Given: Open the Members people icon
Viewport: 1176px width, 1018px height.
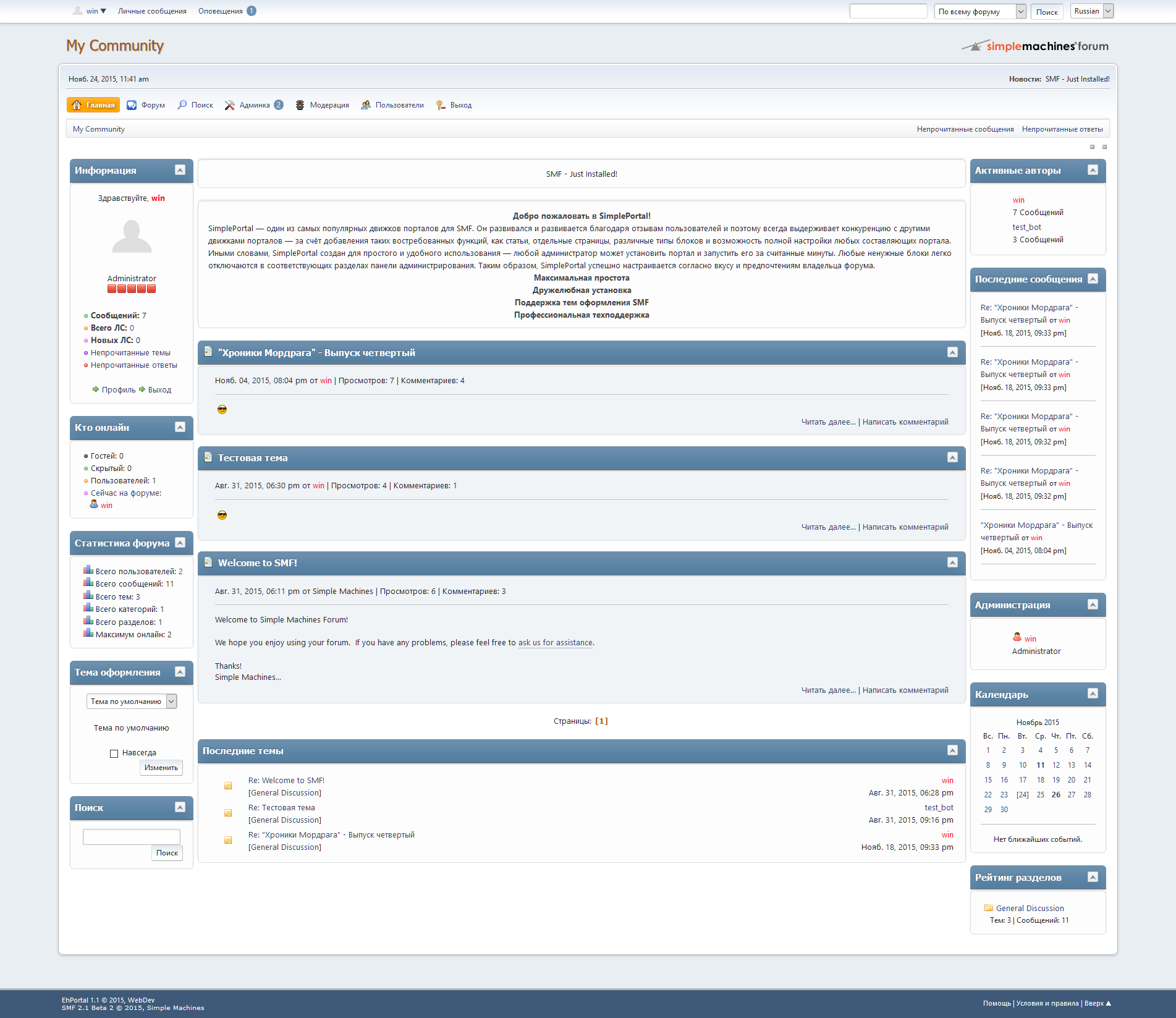Looking at the screenshot, I should coord(366,105).
